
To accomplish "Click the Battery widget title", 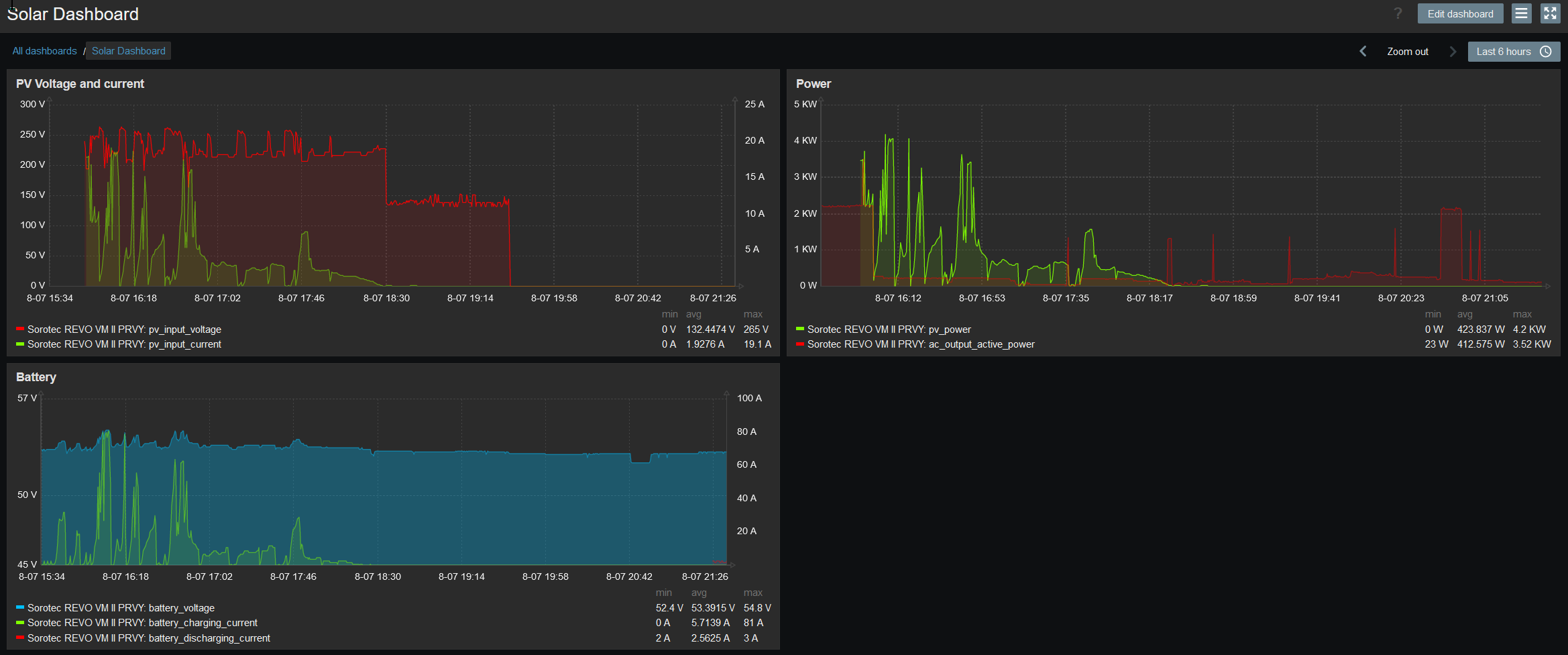I will pos(36,377).
